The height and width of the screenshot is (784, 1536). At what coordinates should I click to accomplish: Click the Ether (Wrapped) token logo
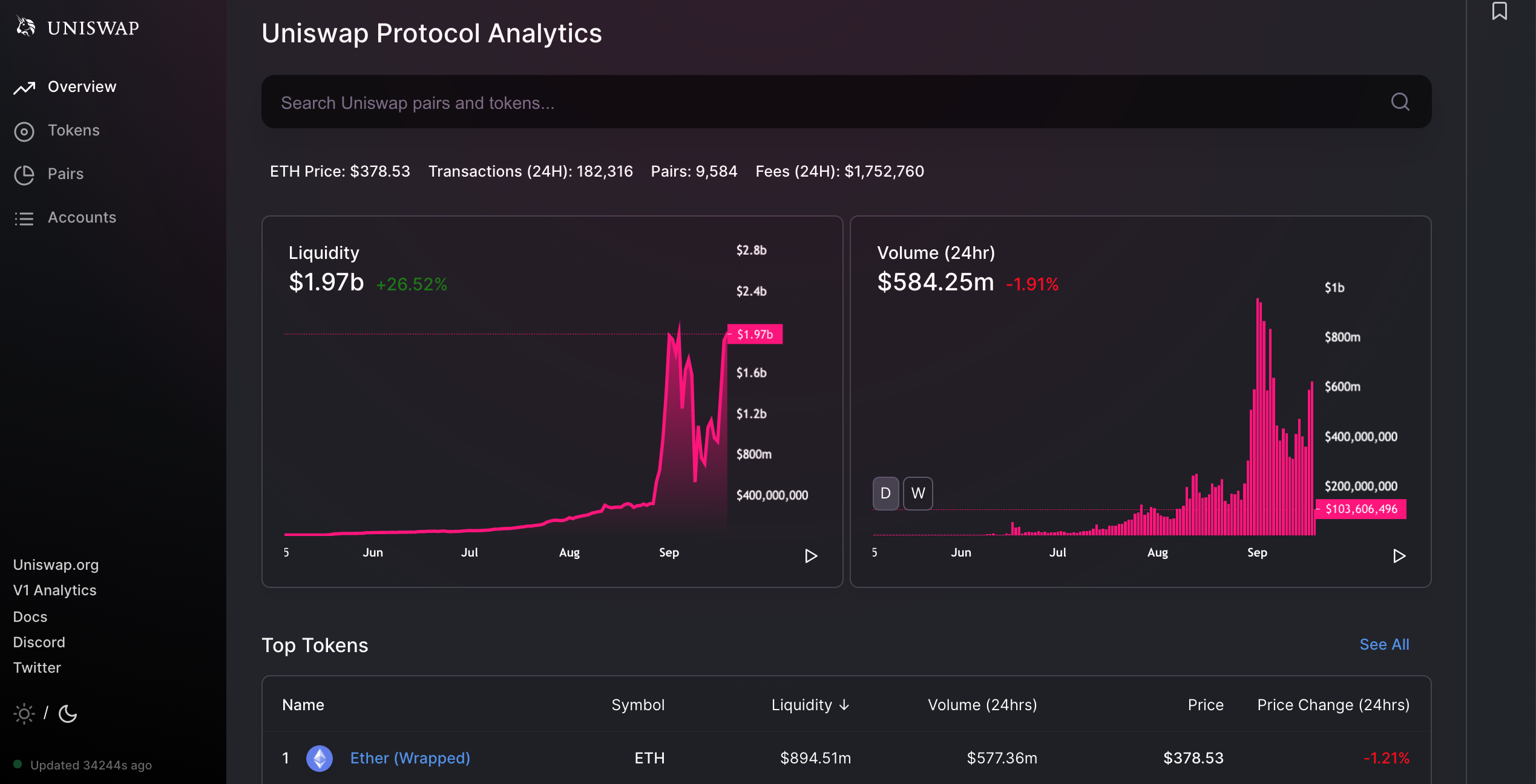click(320, 758)
